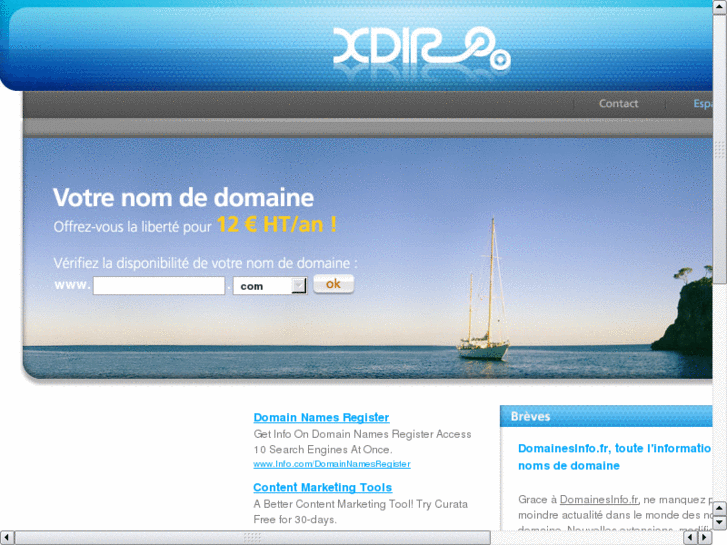Click the '12 € HT/an !' price text
Screen dimensions: 727x545
pyautogui.click(x=277, y=224)
